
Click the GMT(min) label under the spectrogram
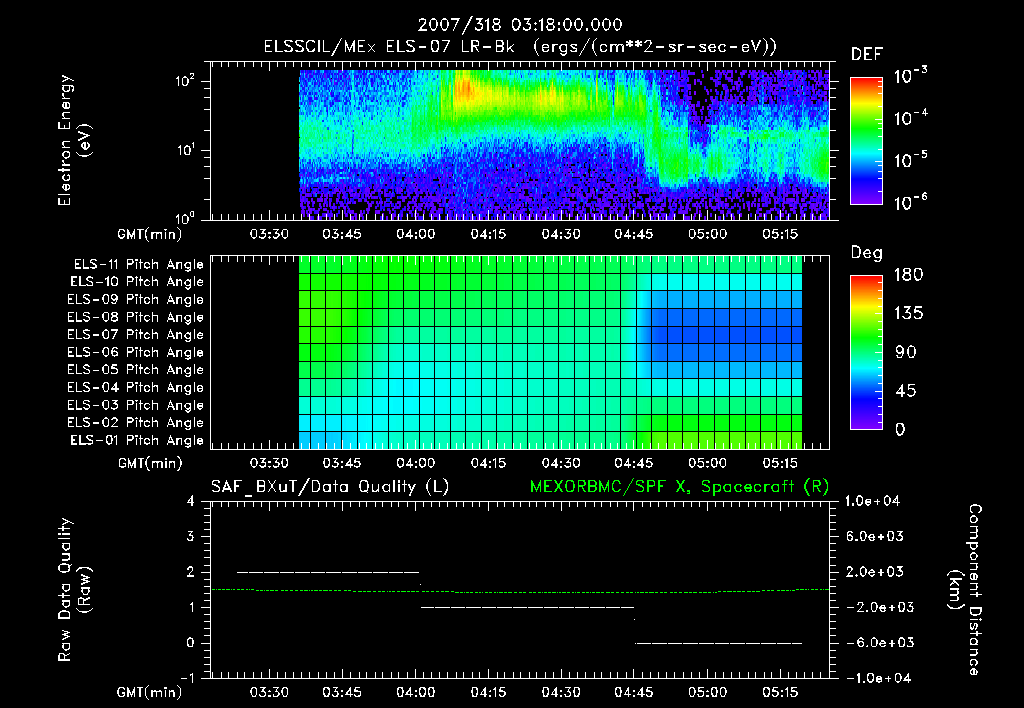[x=150, y=234]
